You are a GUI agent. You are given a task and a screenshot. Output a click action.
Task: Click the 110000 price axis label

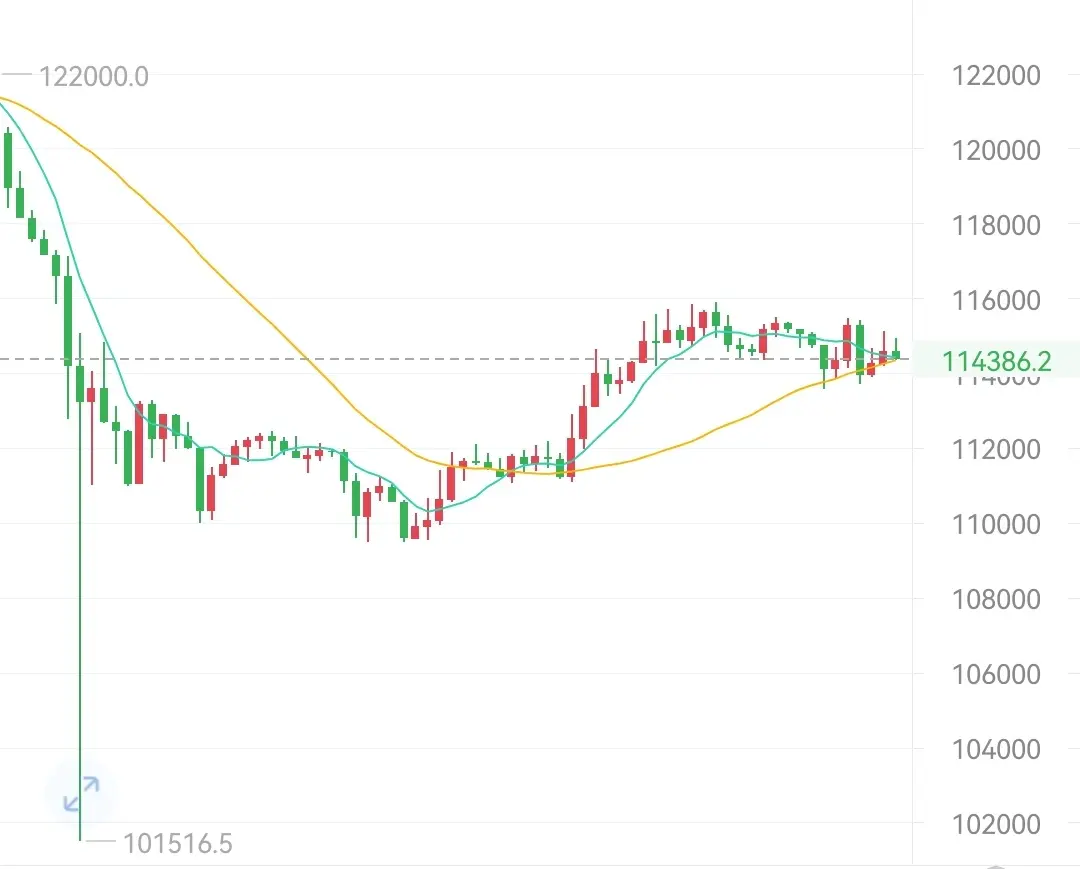996,524
